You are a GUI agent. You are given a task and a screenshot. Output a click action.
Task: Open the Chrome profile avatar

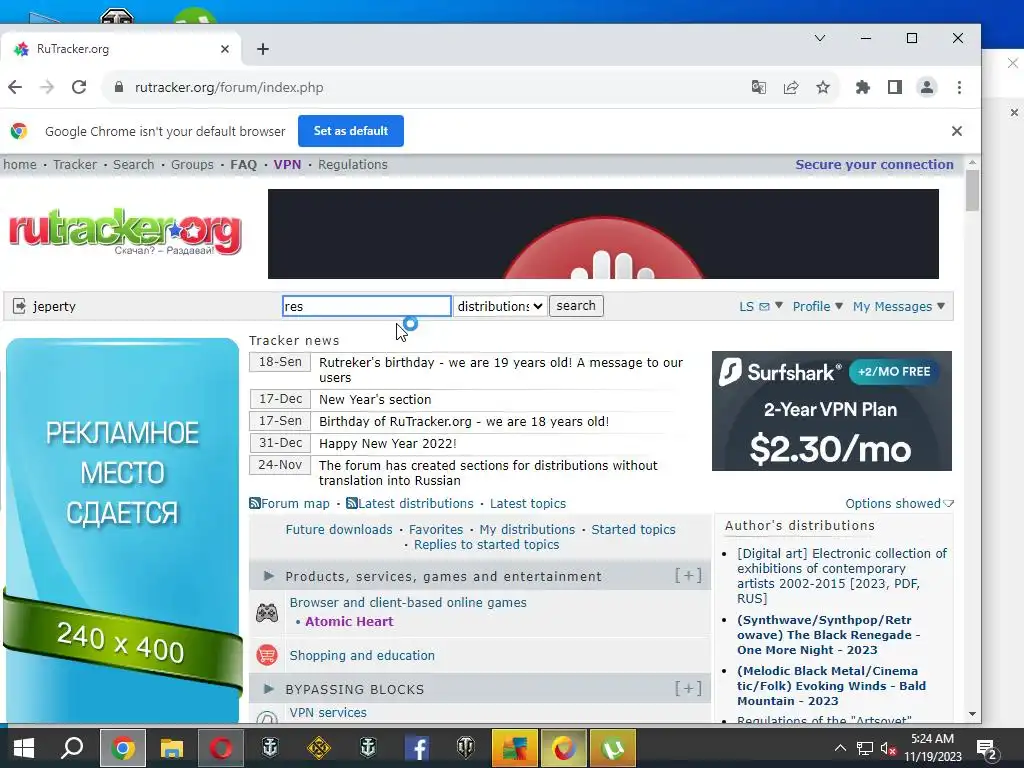pyautogui.click(x=927, y=87)
